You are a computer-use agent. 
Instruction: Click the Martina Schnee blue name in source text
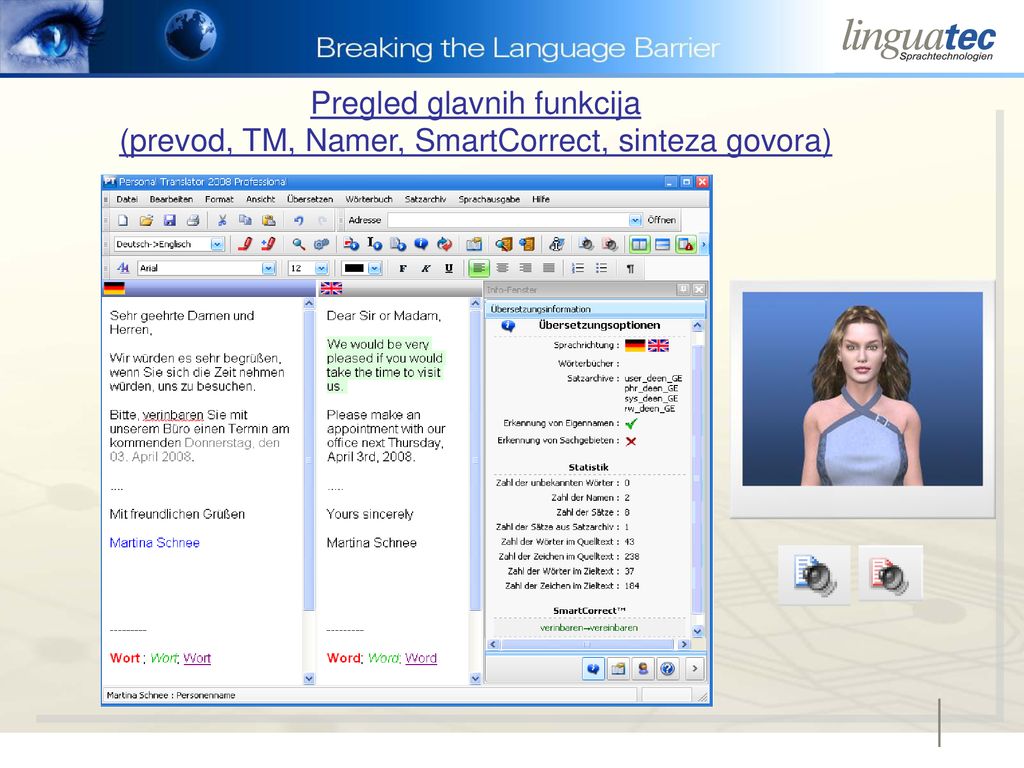pos(155,543)
